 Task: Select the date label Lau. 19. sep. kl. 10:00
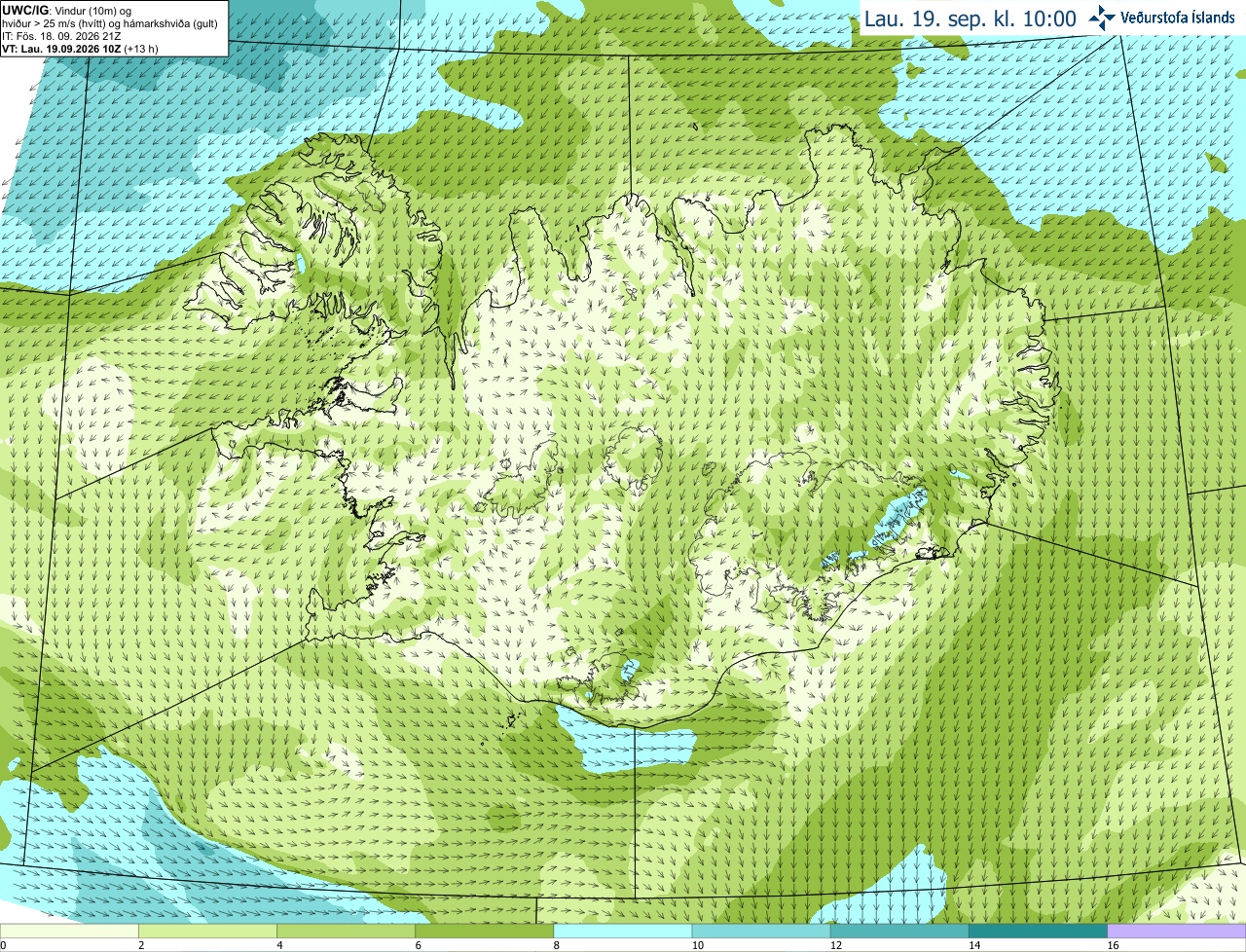(x=971, y=18)
